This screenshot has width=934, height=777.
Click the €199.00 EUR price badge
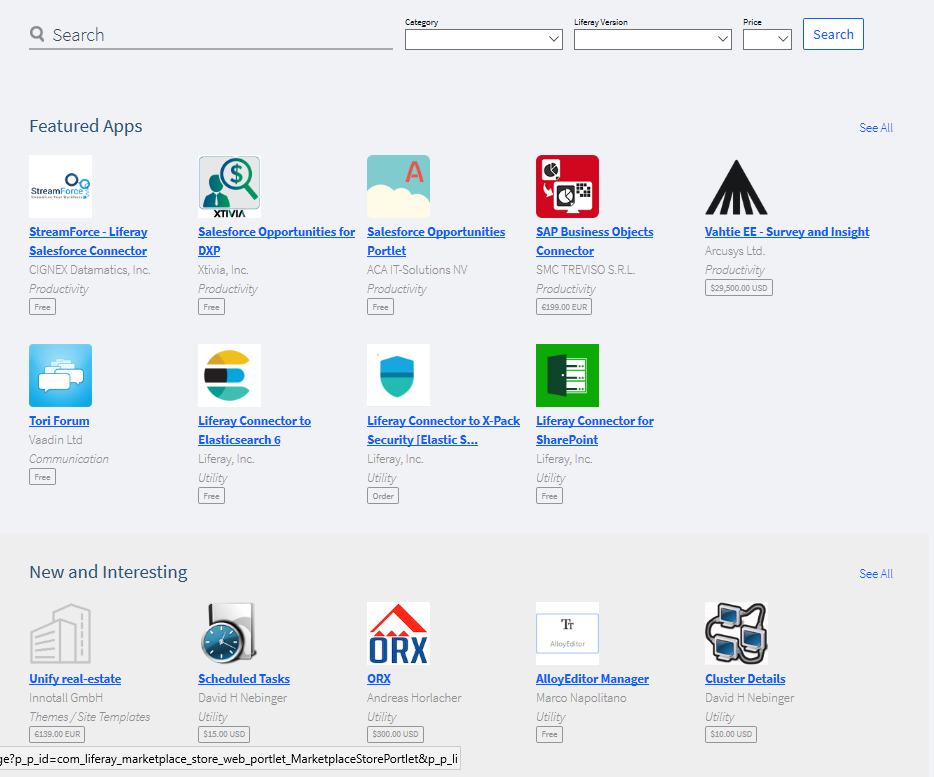pos(563,307)
